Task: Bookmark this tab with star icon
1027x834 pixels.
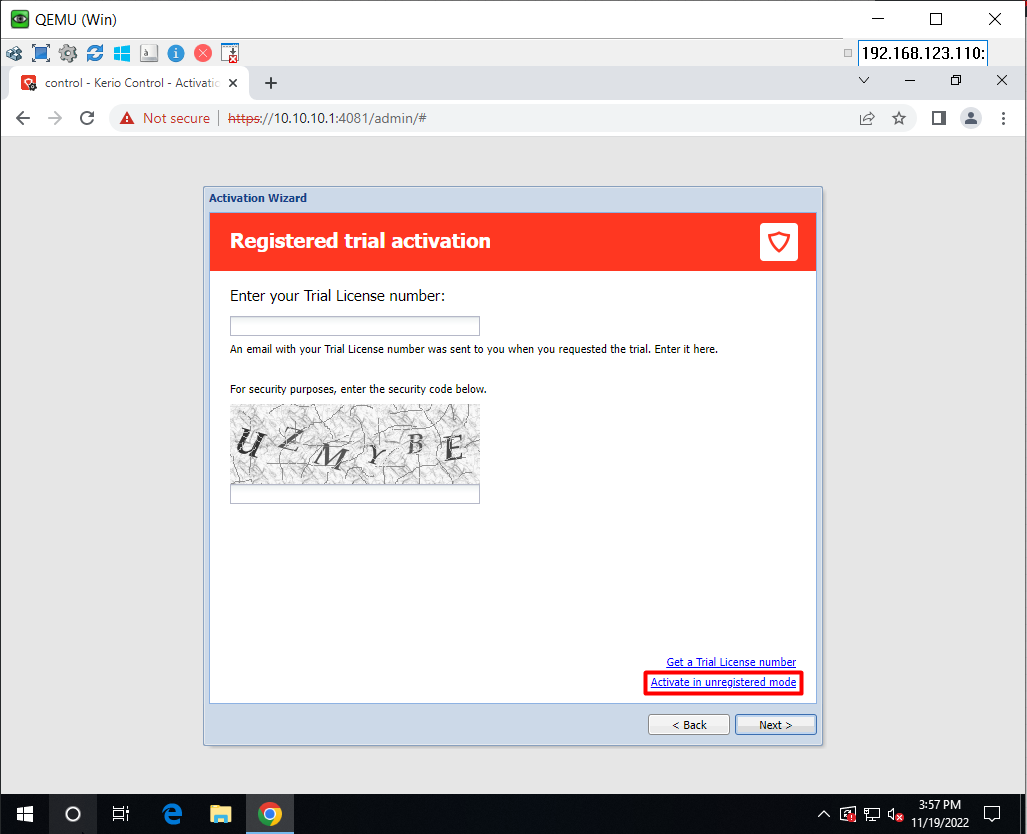Action: click(x=899, y=118)
